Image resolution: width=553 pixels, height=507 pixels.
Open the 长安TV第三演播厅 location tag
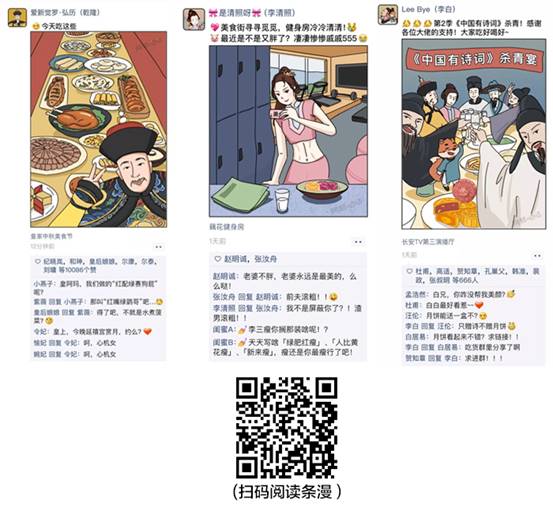pos(428,242)
